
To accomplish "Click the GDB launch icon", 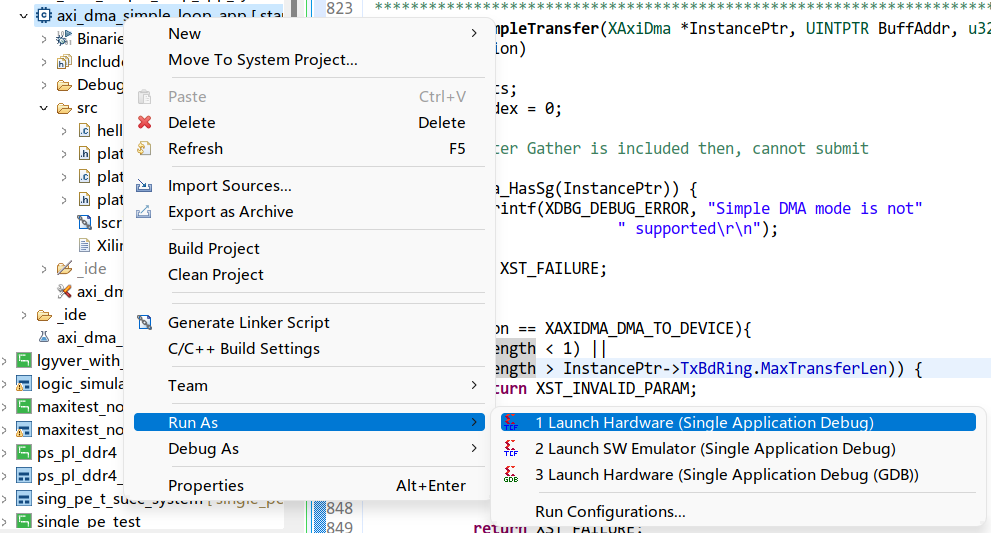I will pos(511,474).
